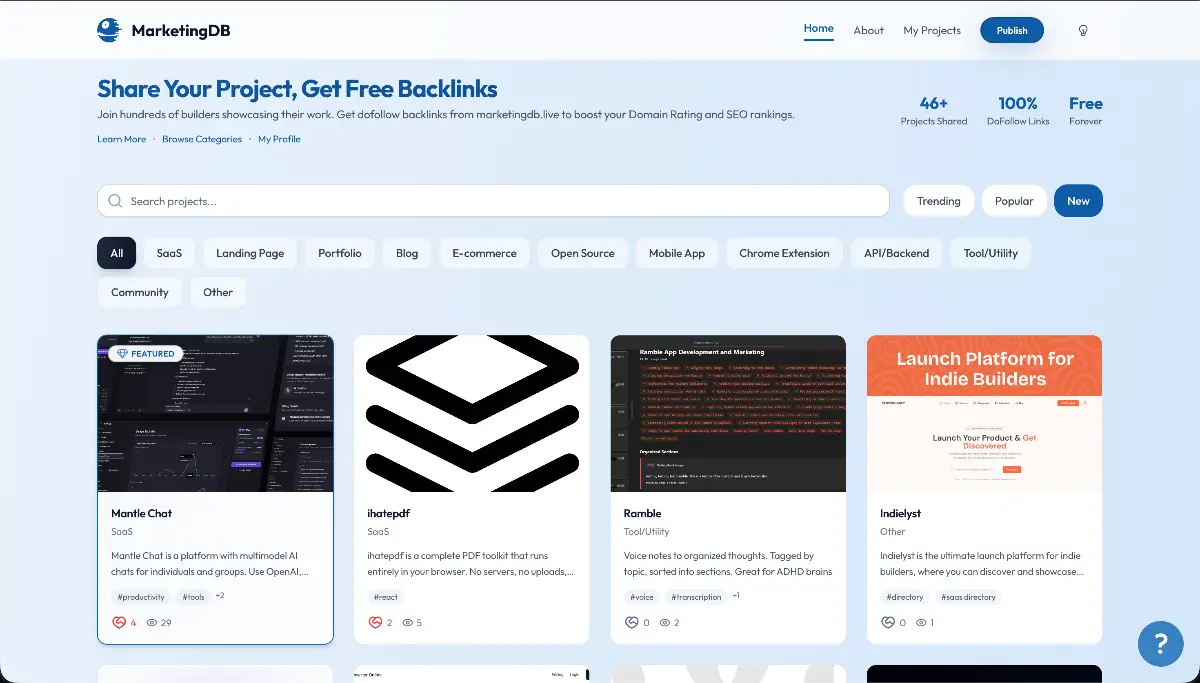Open the About page
Viewport: 1200px width, 683px height.
pos(868,30)
